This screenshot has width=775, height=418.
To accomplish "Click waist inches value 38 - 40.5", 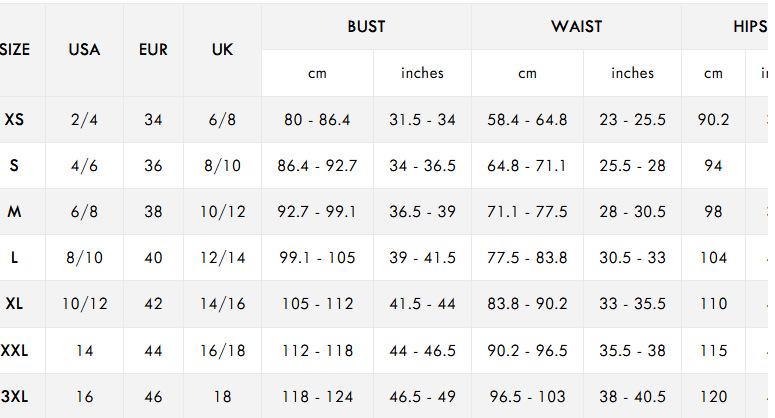I will point(632,396).
